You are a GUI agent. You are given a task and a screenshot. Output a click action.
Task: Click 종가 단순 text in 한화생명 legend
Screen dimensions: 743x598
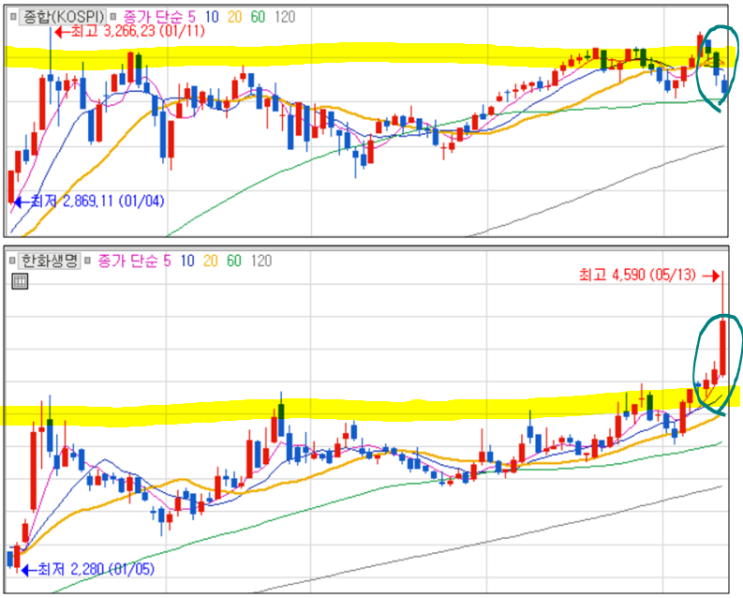pyautogui.click(x=127, y=261)
